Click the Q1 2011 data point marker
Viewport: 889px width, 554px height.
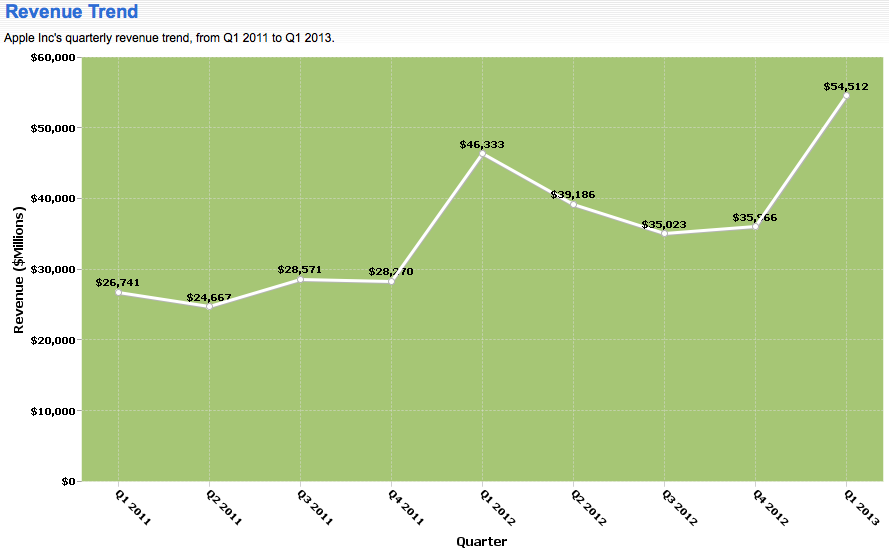pyautogui.click(x=118, y=292)
